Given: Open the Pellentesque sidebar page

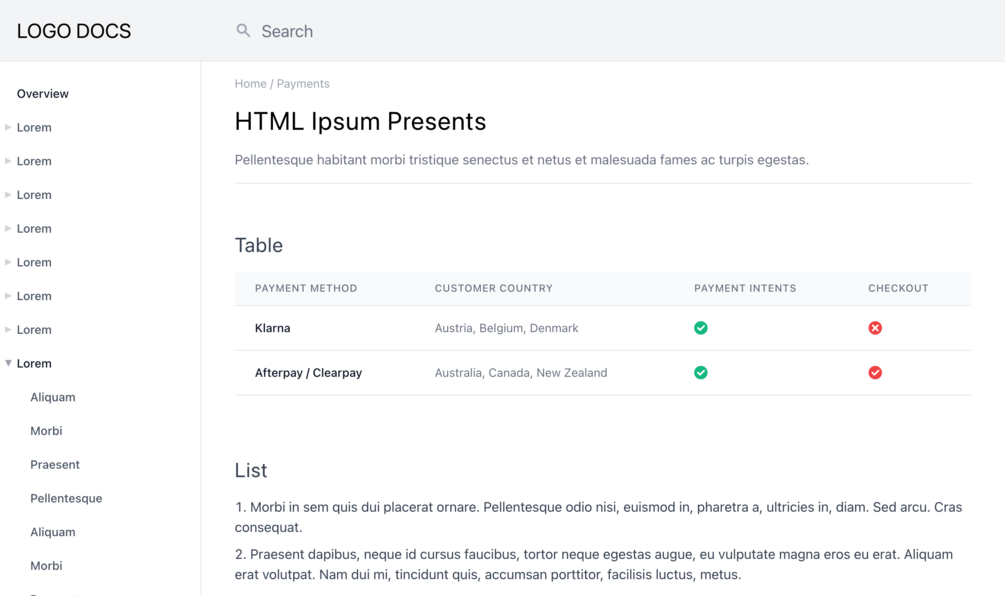Looking at the screenshot, I should 66,498.
